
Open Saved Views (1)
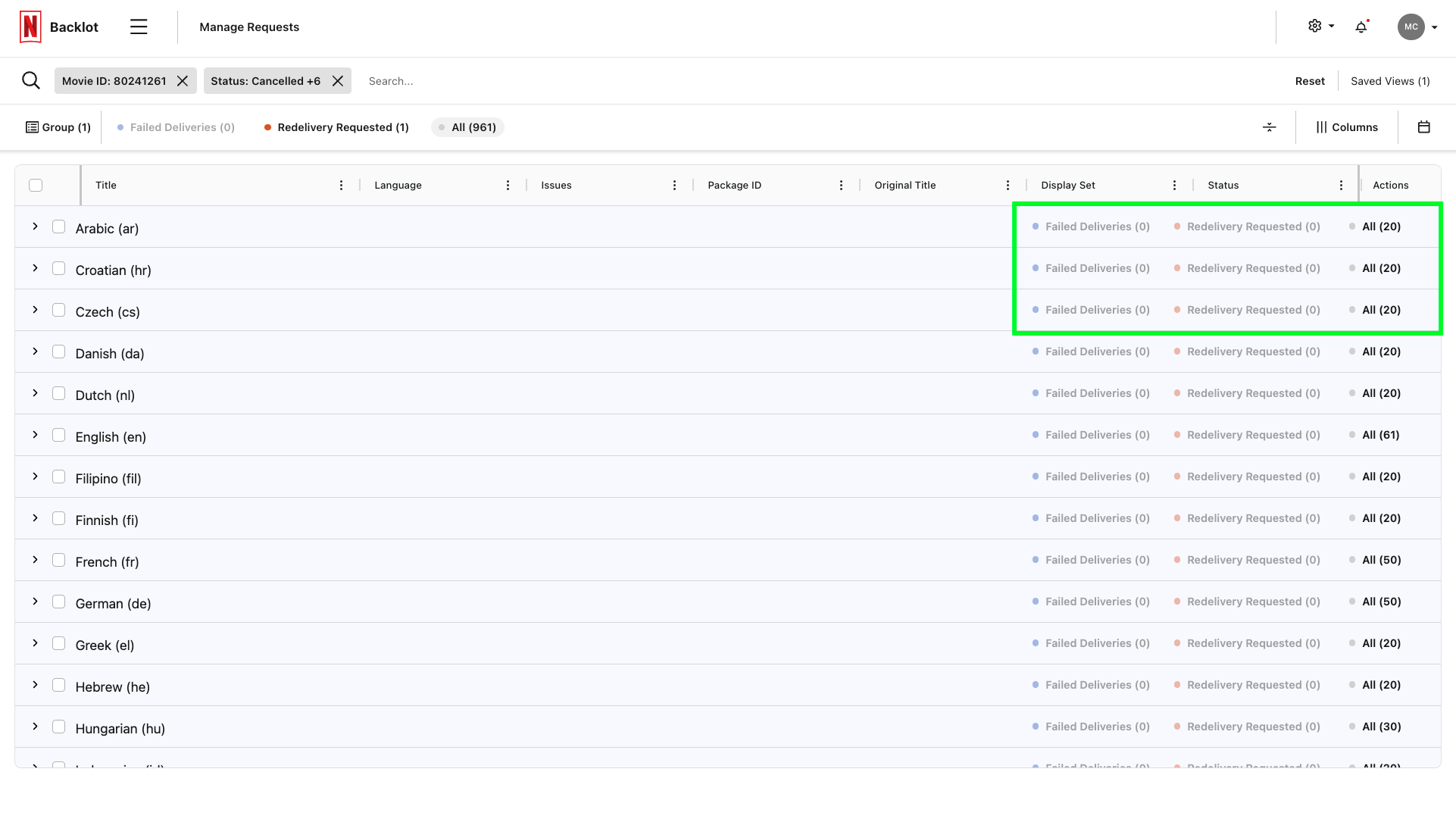[1390, 81]
